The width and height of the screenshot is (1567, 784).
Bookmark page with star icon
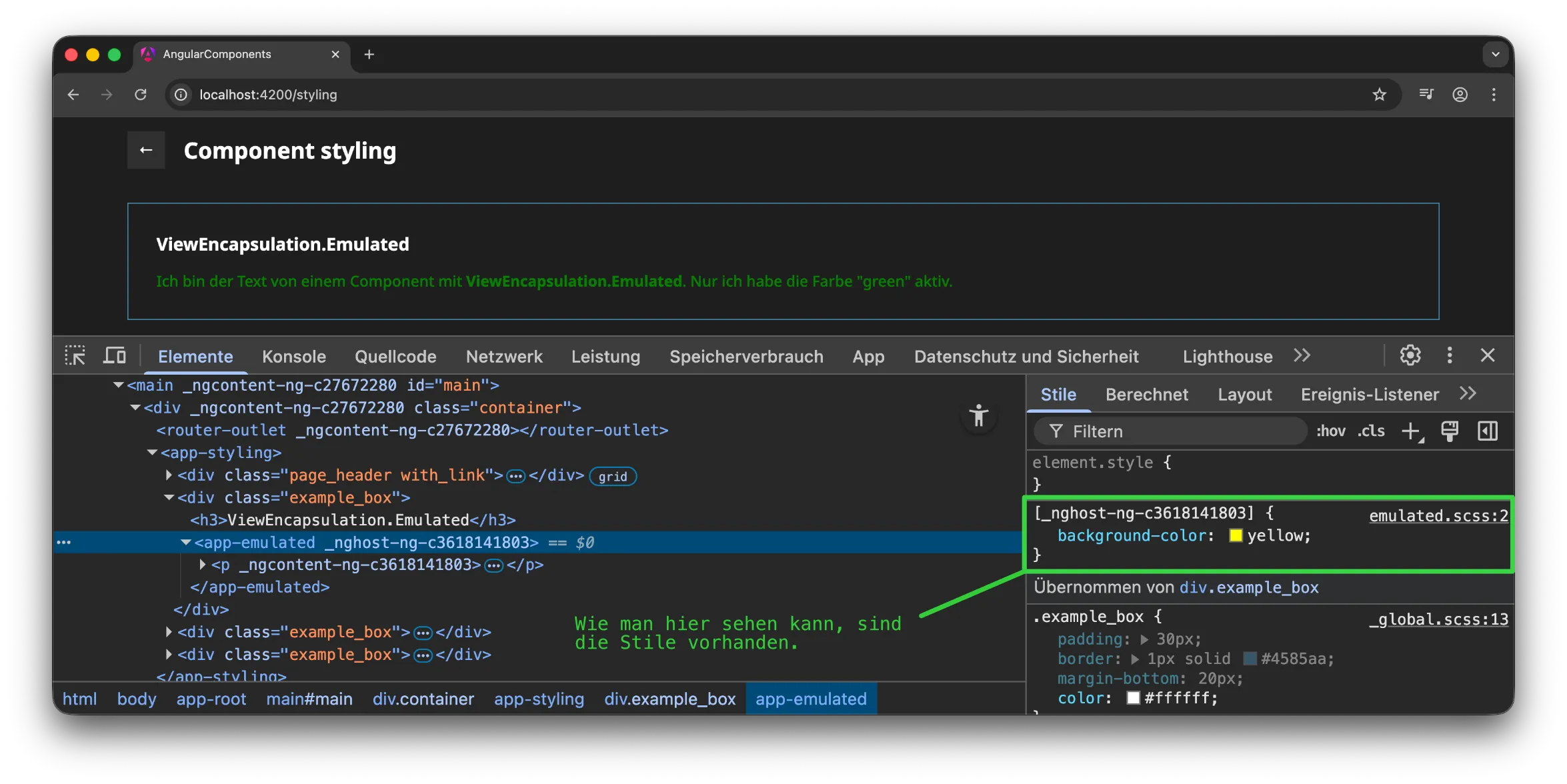(x=1379, y=95)
